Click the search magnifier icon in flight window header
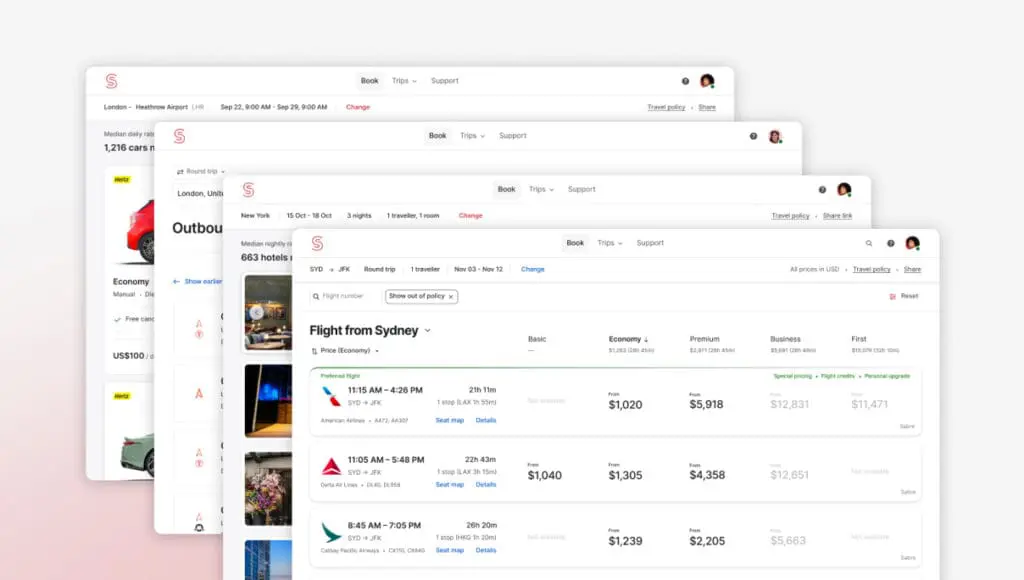The width and height of the screenshot is (1024, 580). pyautogui.click(x=868, y=243)
